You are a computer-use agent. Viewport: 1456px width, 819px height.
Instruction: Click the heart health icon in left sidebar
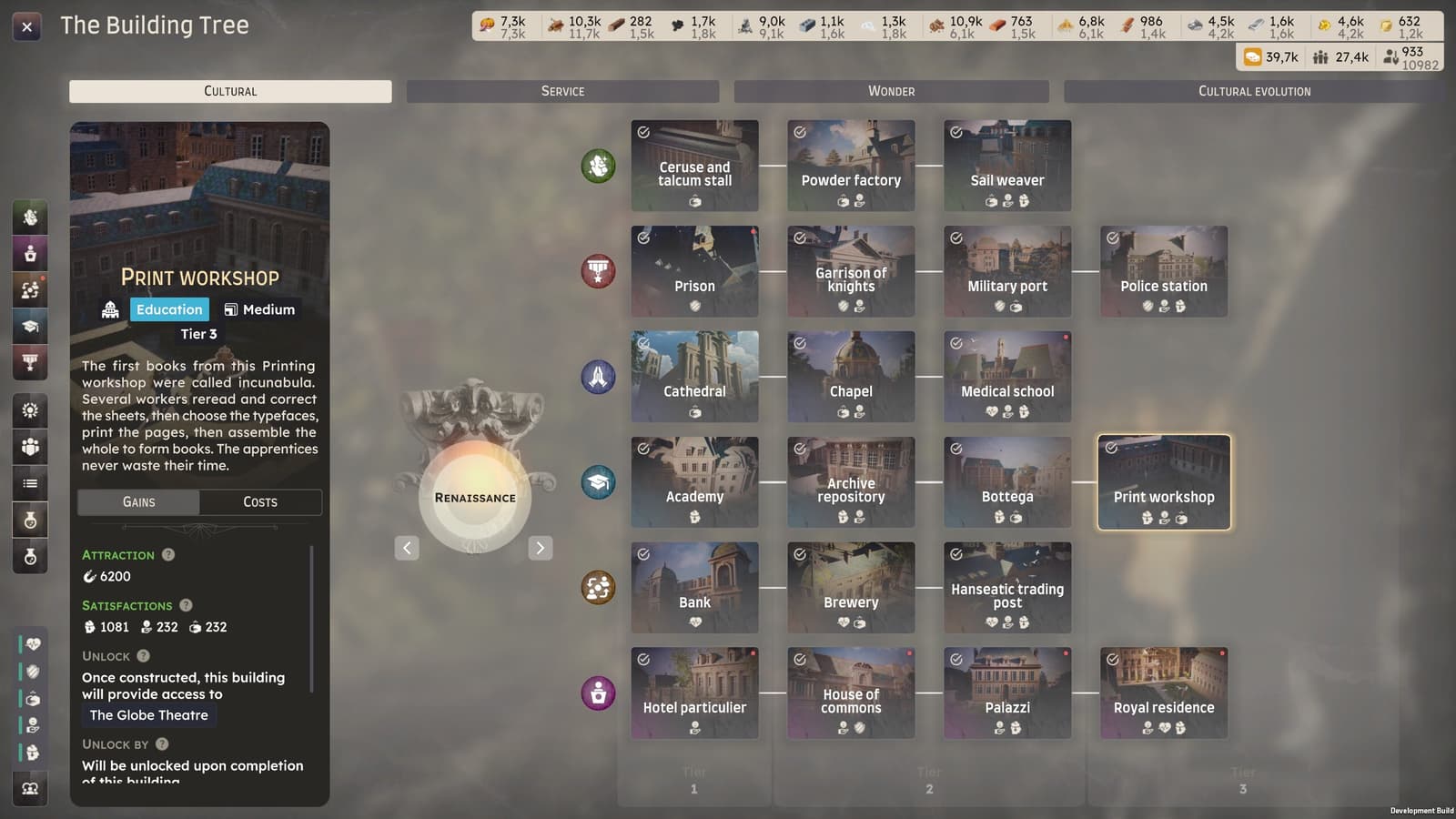(x=33, y=644)
